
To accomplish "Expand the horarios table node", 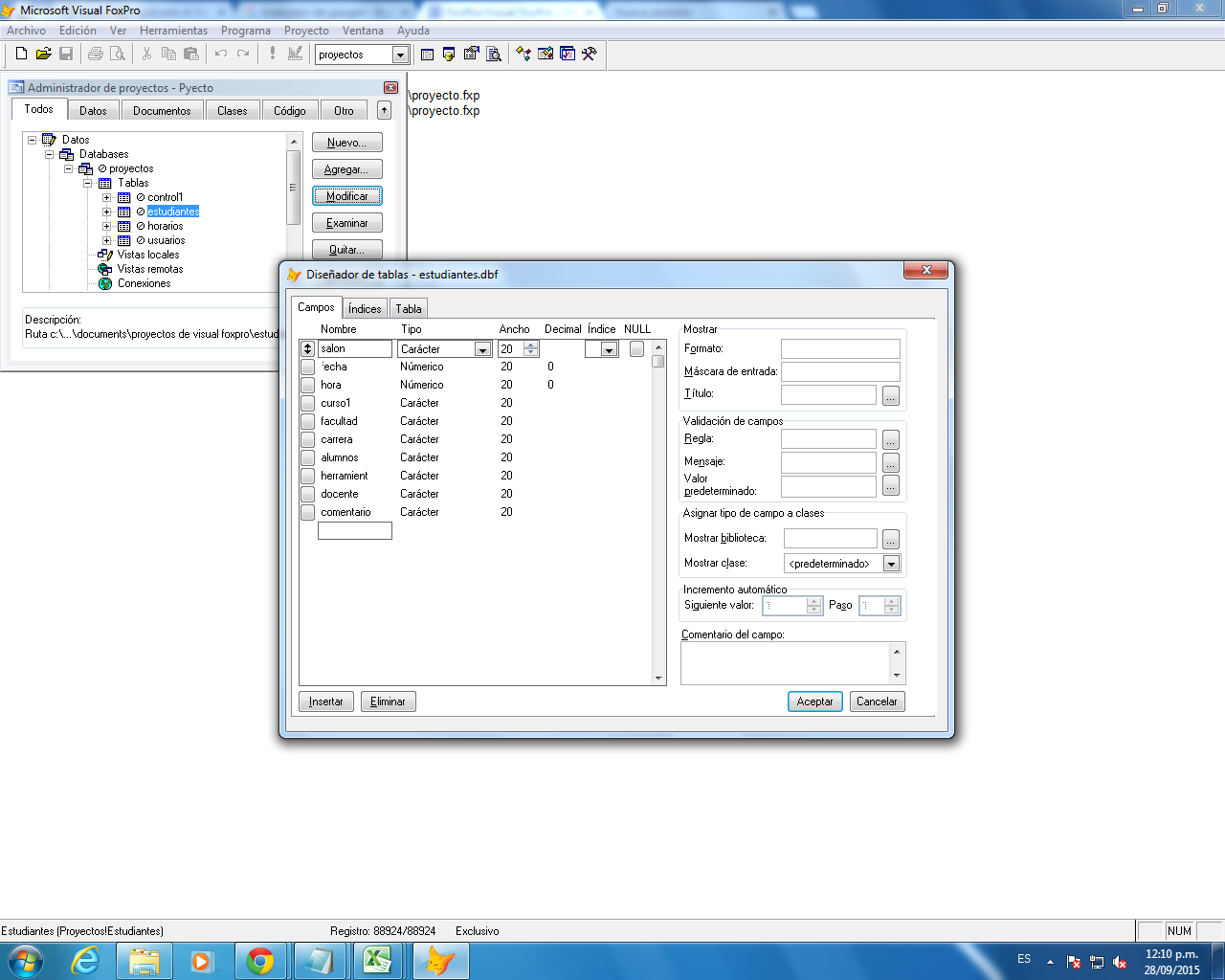I will click(107, 226).
